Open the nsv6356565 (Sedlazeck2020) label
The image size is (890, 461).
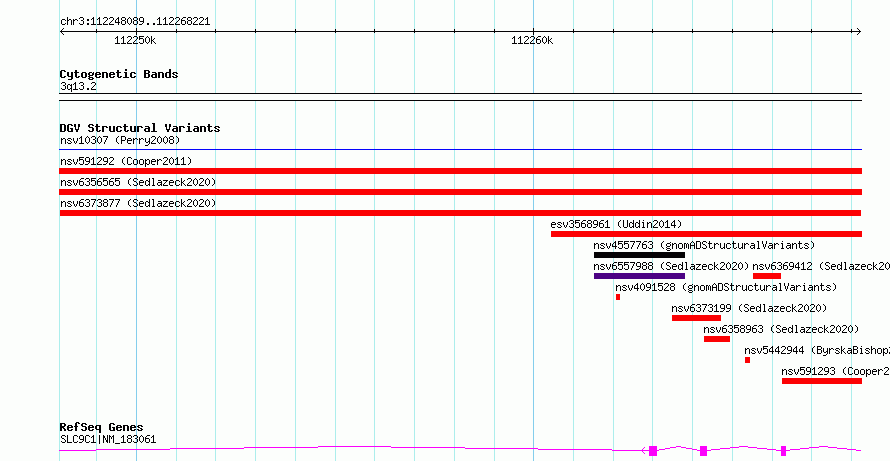pyautogui.click(x=138, y=182)
